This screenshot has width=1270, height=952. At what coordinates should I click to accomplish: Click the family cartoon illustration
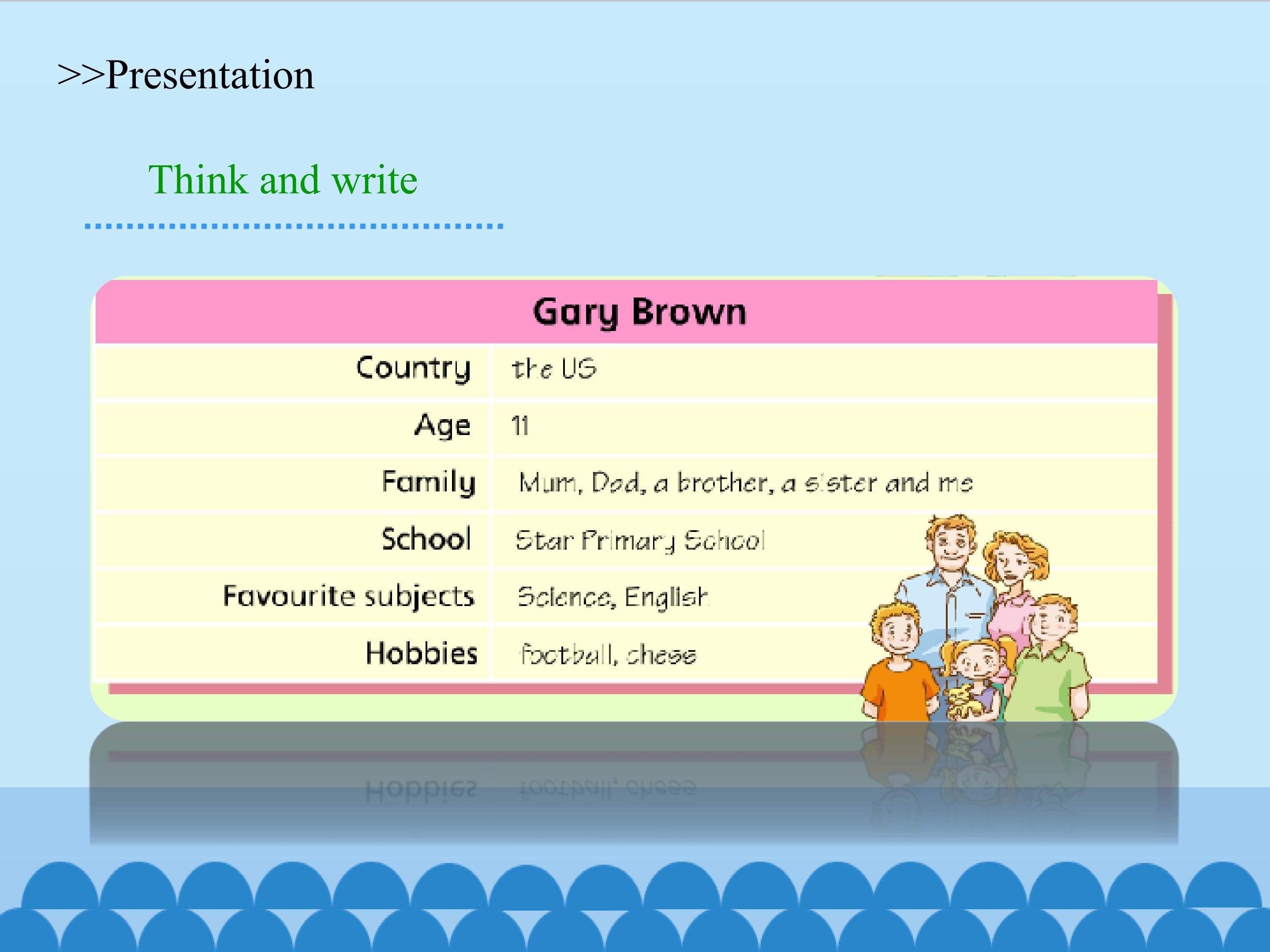975,617
